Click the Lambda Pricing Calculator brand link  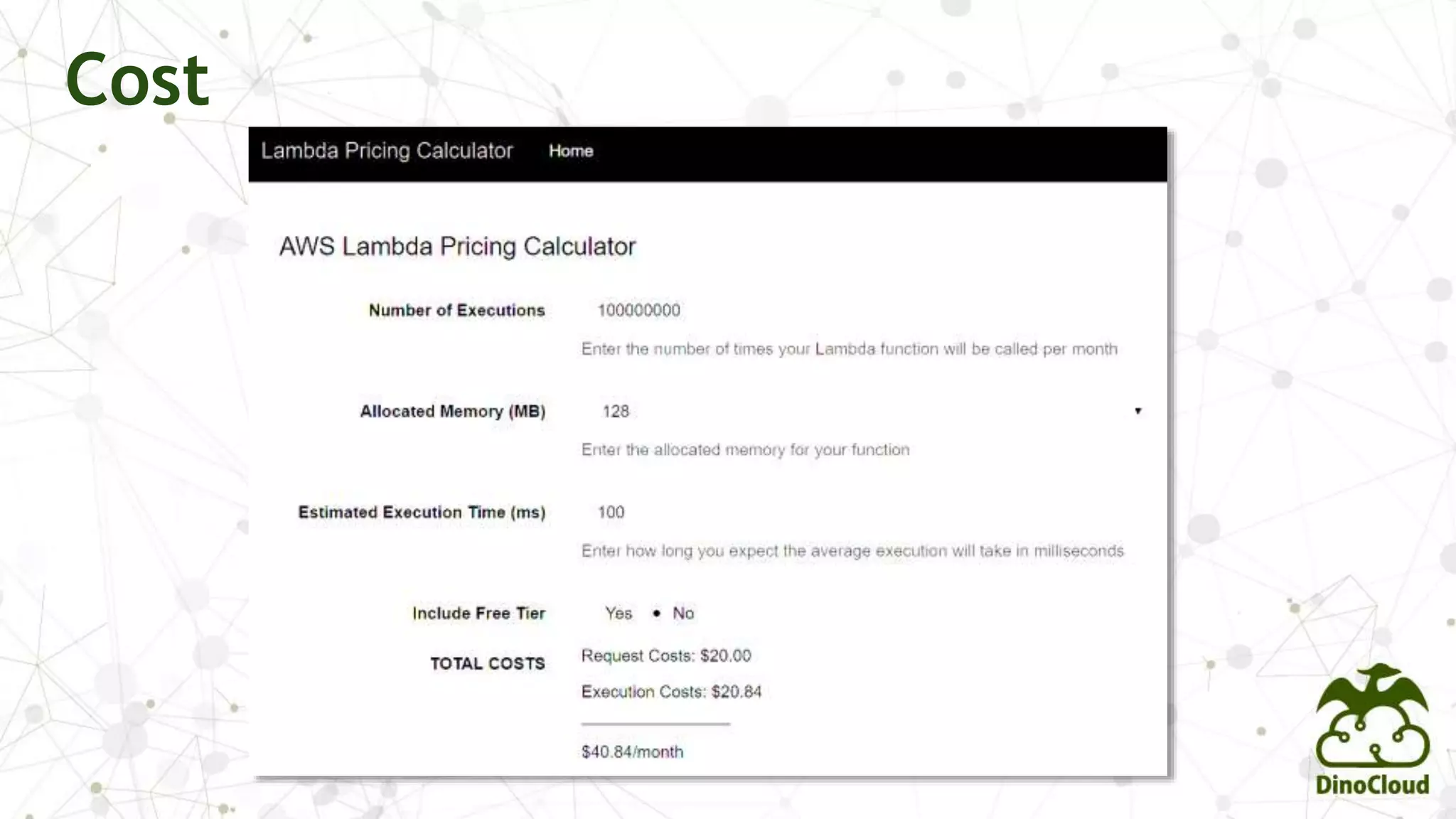[387, 151]
